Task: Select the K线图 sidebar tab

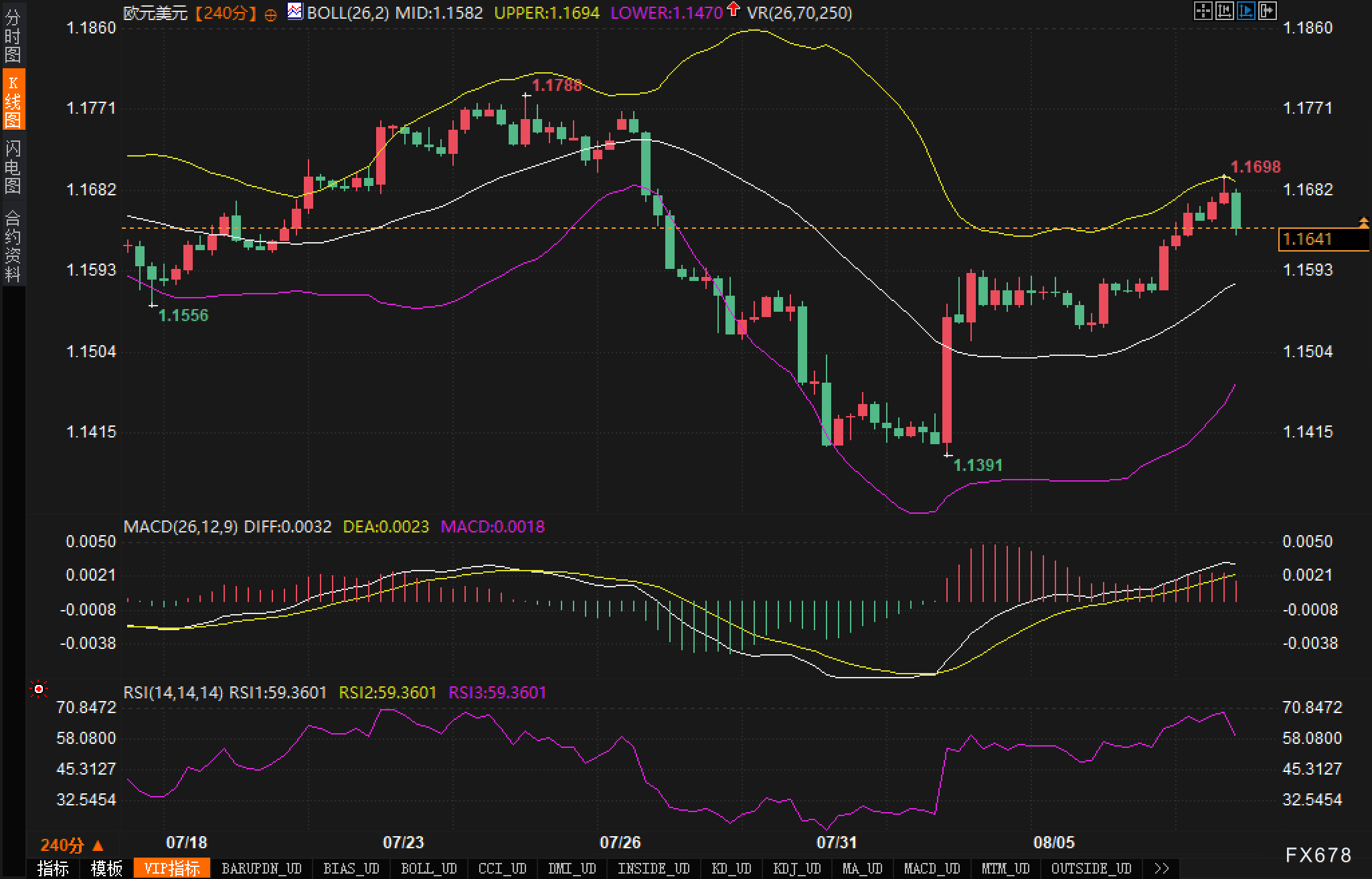Action: point(13,100)
